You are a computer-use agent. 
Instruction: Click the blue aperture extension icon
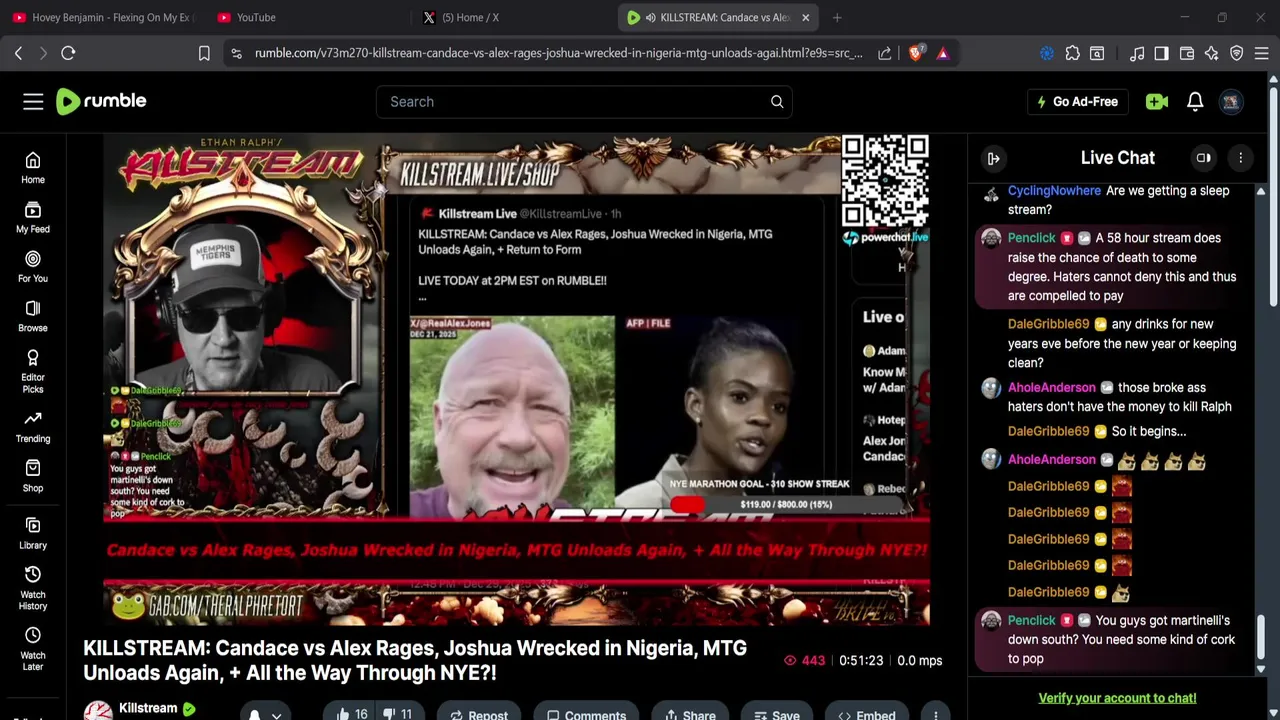click(x=1047, y=53)
